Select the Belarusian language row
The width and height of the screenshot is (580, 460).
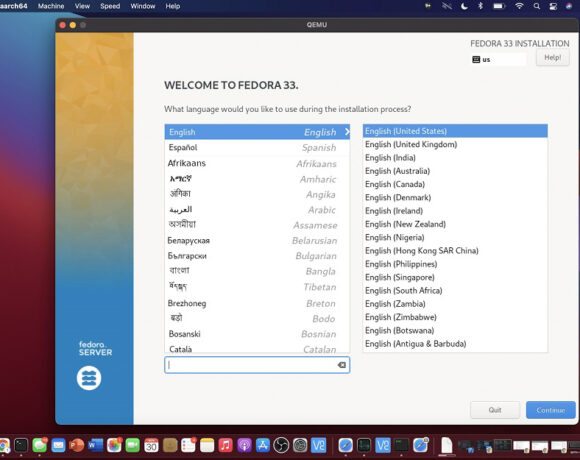pos(257,241)
